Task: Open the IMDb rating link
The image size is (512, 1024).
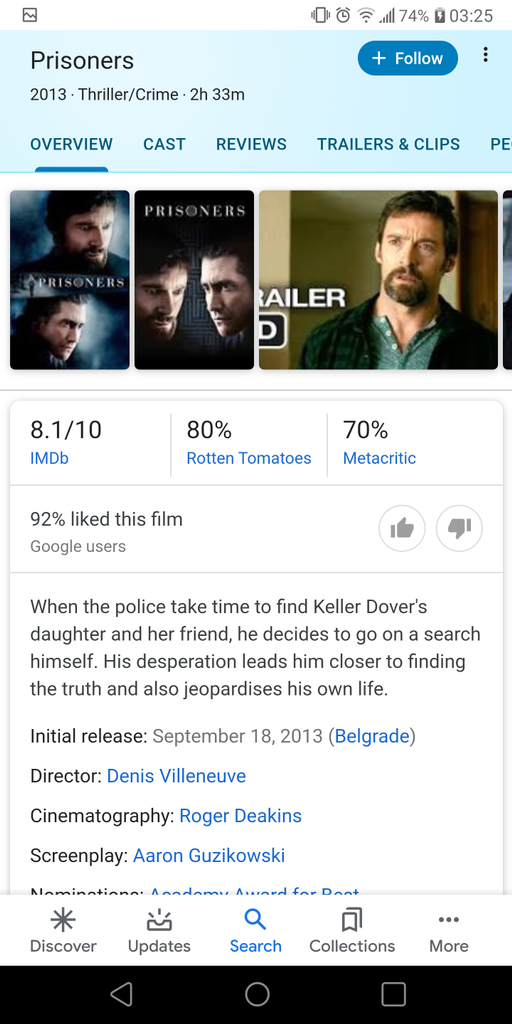Action: pos(49,458)
